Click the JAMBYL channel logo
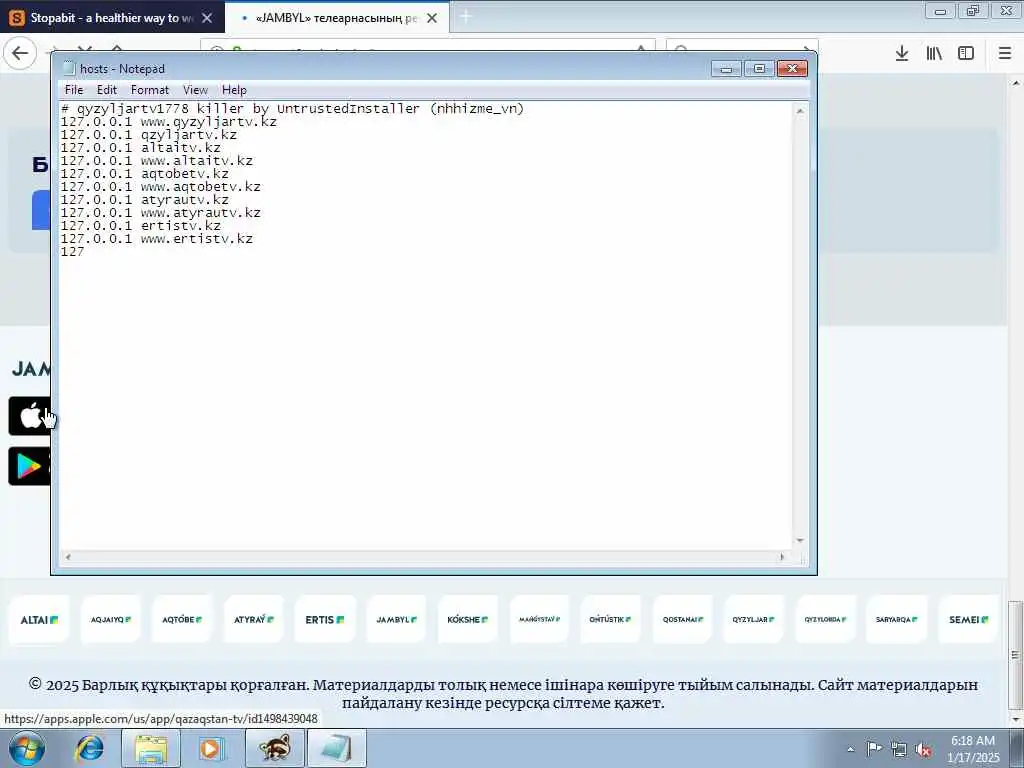 click(396, 619)
